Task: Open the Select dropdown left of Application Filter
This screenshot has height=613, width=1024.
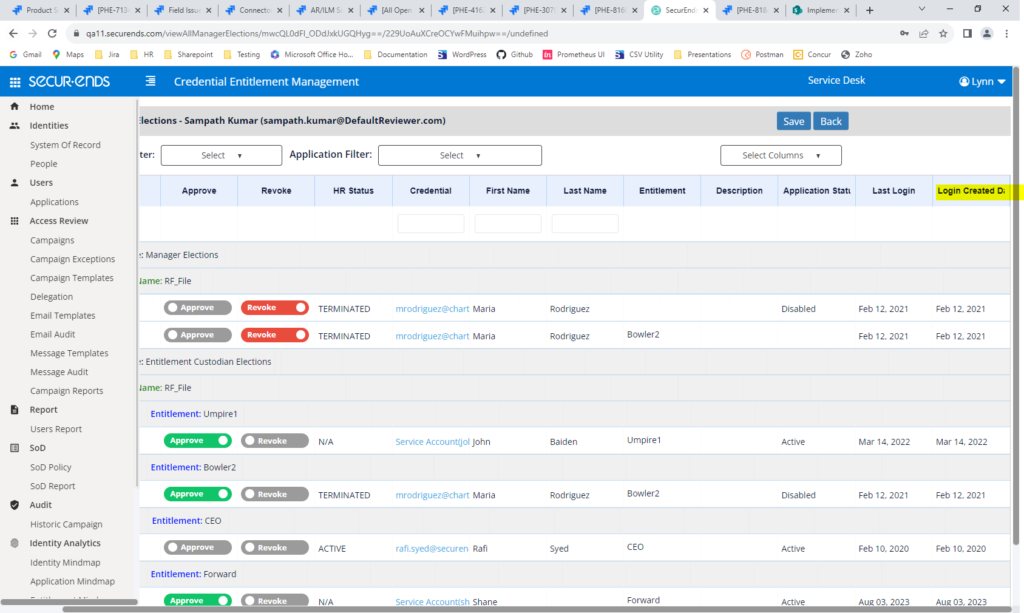Action: click(x=221, y=155)
